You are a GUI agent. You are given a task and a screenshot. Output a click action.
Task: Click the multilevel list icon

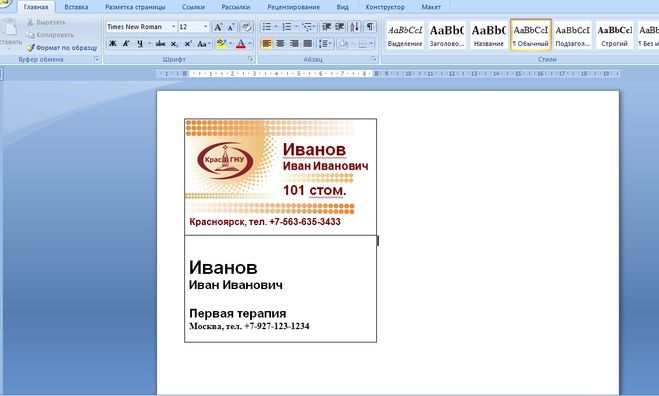tap(307, 27)
